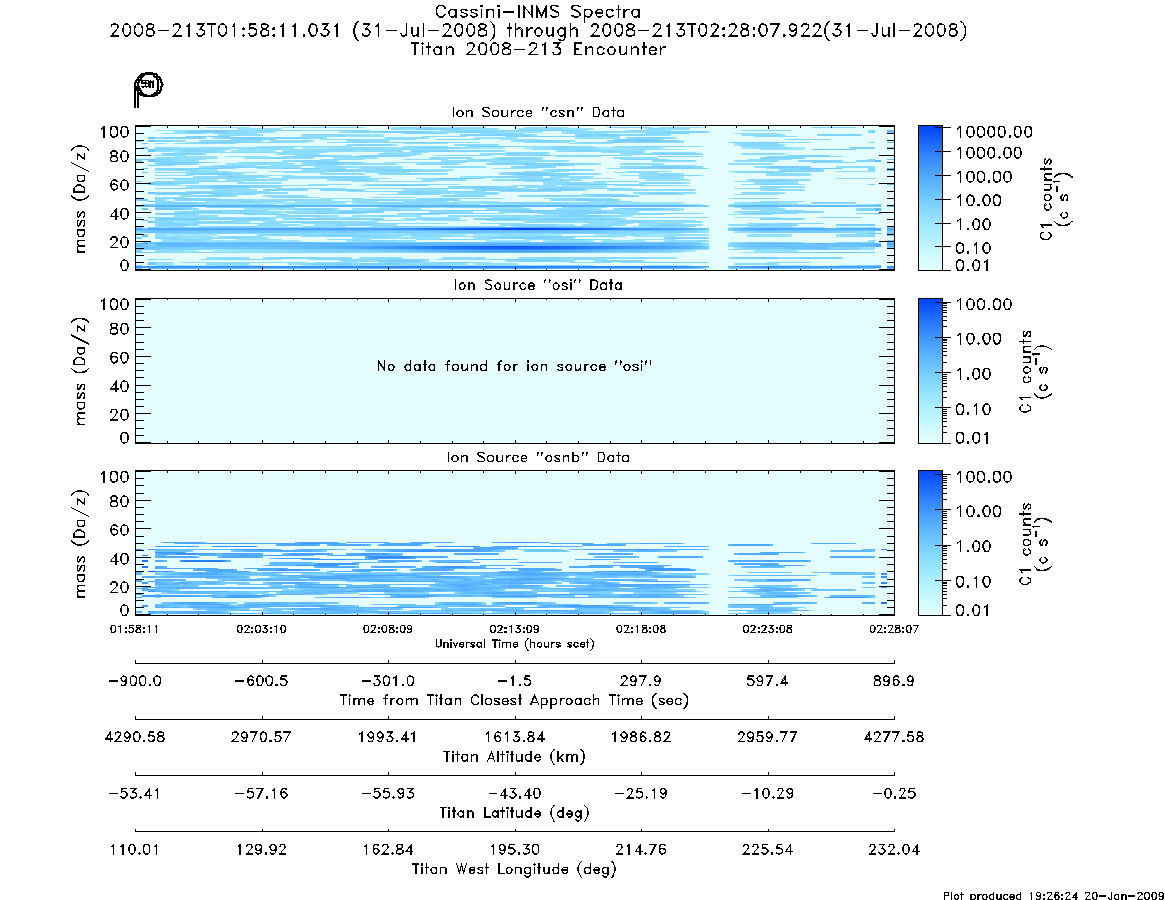Screen dimensions: 1165x900
Task: Click the csn plot color scale bar
Action: [x=930, y=198]
